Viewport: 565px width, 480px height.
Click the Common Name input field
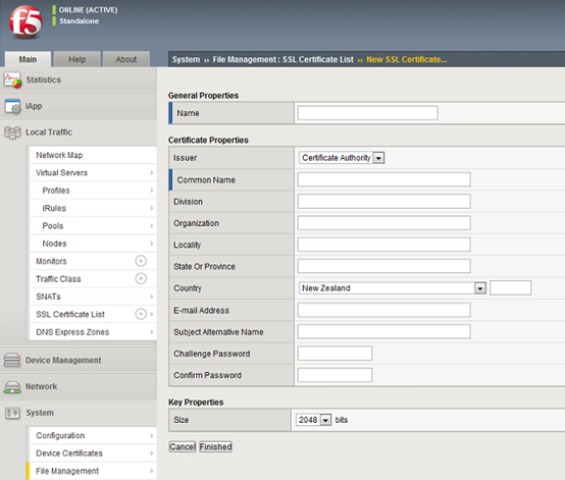[384, 179]
